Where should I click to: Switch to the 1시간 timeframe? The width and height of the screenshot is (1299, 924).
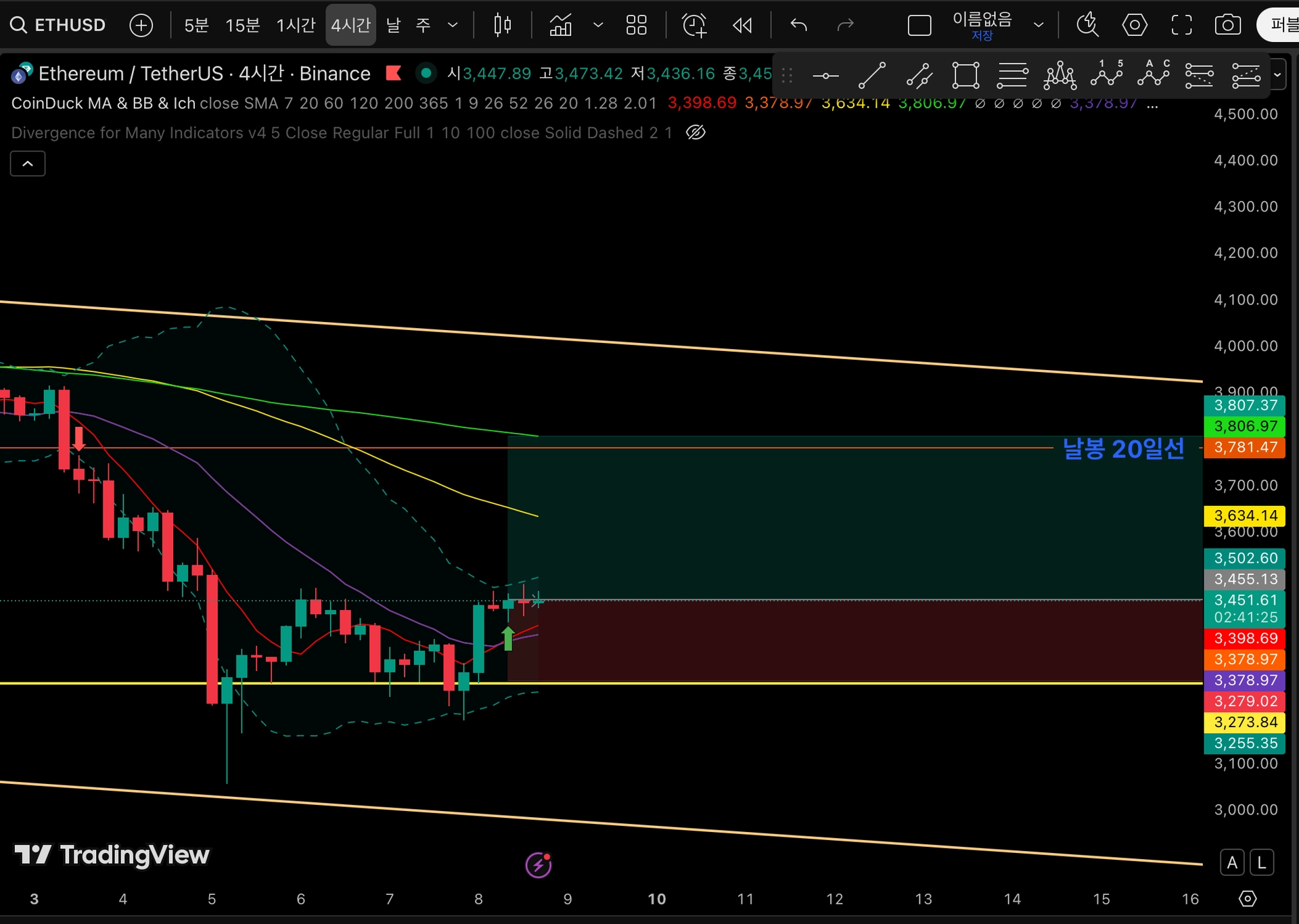pyautogui.click(x=296, y=26)
